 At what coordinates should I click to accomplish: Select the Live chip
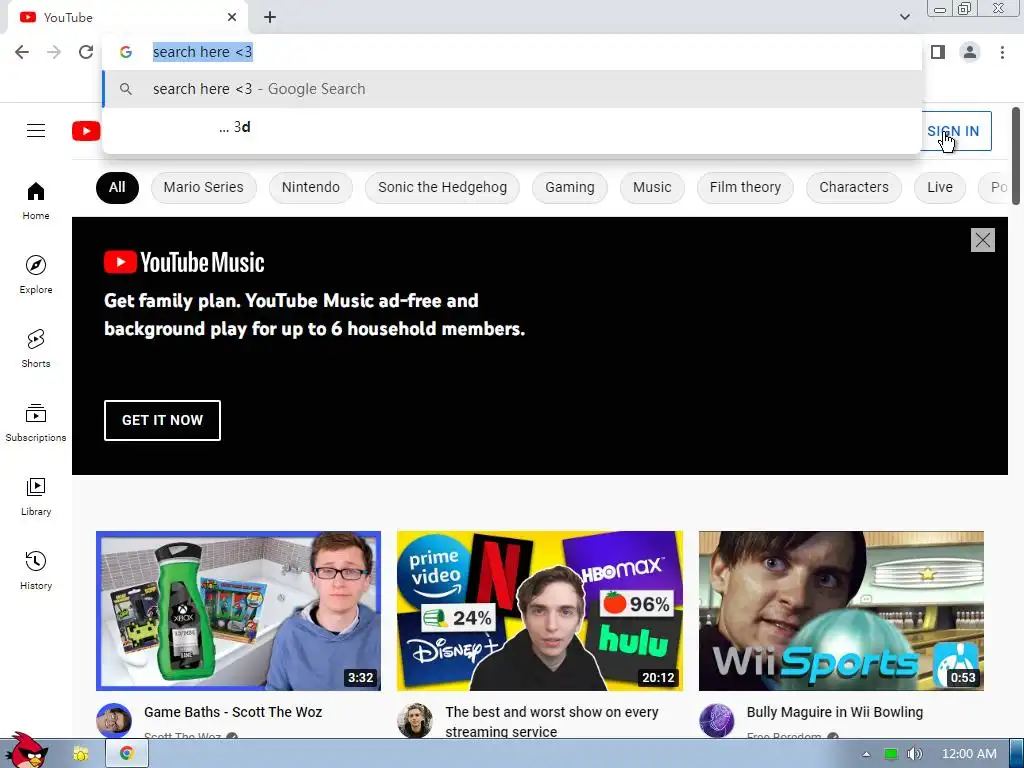pyautogui.click(x=940, y=187)
